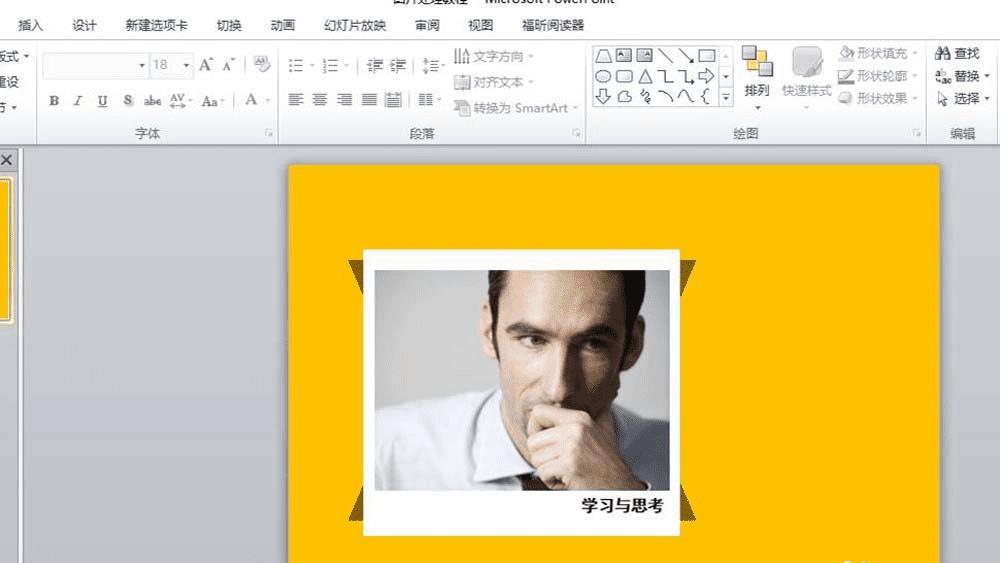The image size is (1000, 563).
Task: Select rounded rectangle shape
Action: tap(624, 77)
